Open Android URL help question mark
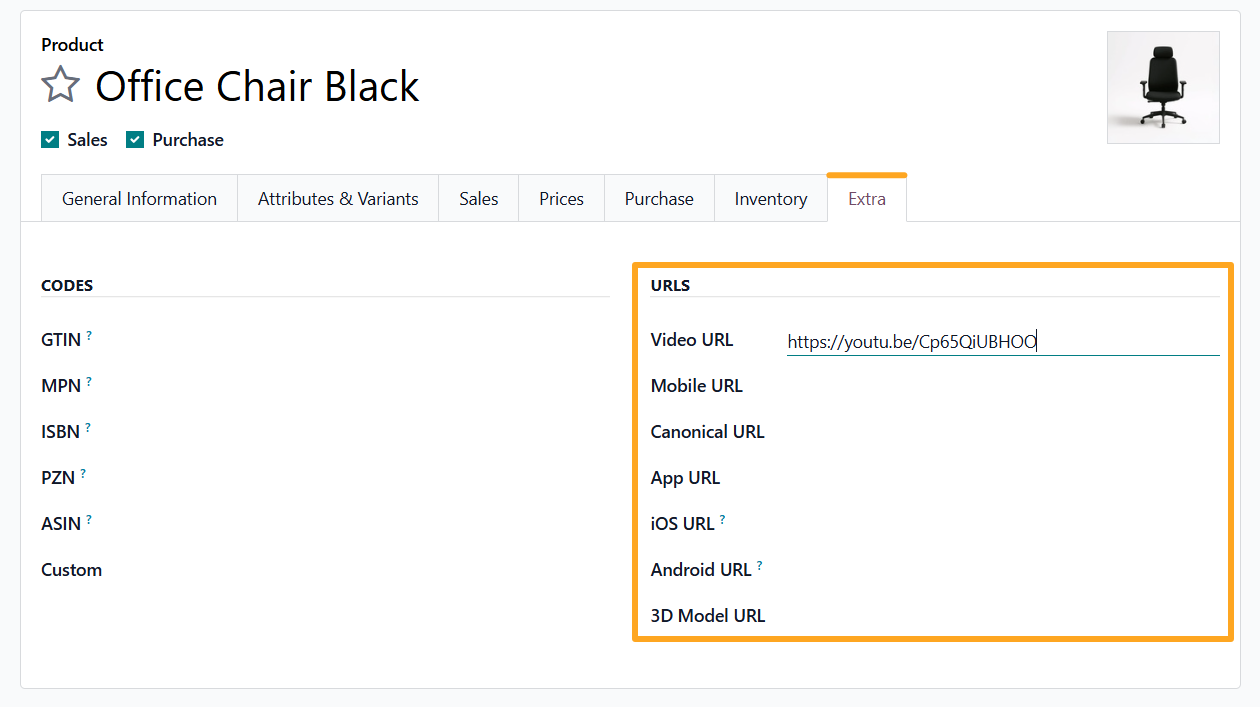The image size is (1260, 707). pos(760,566)
